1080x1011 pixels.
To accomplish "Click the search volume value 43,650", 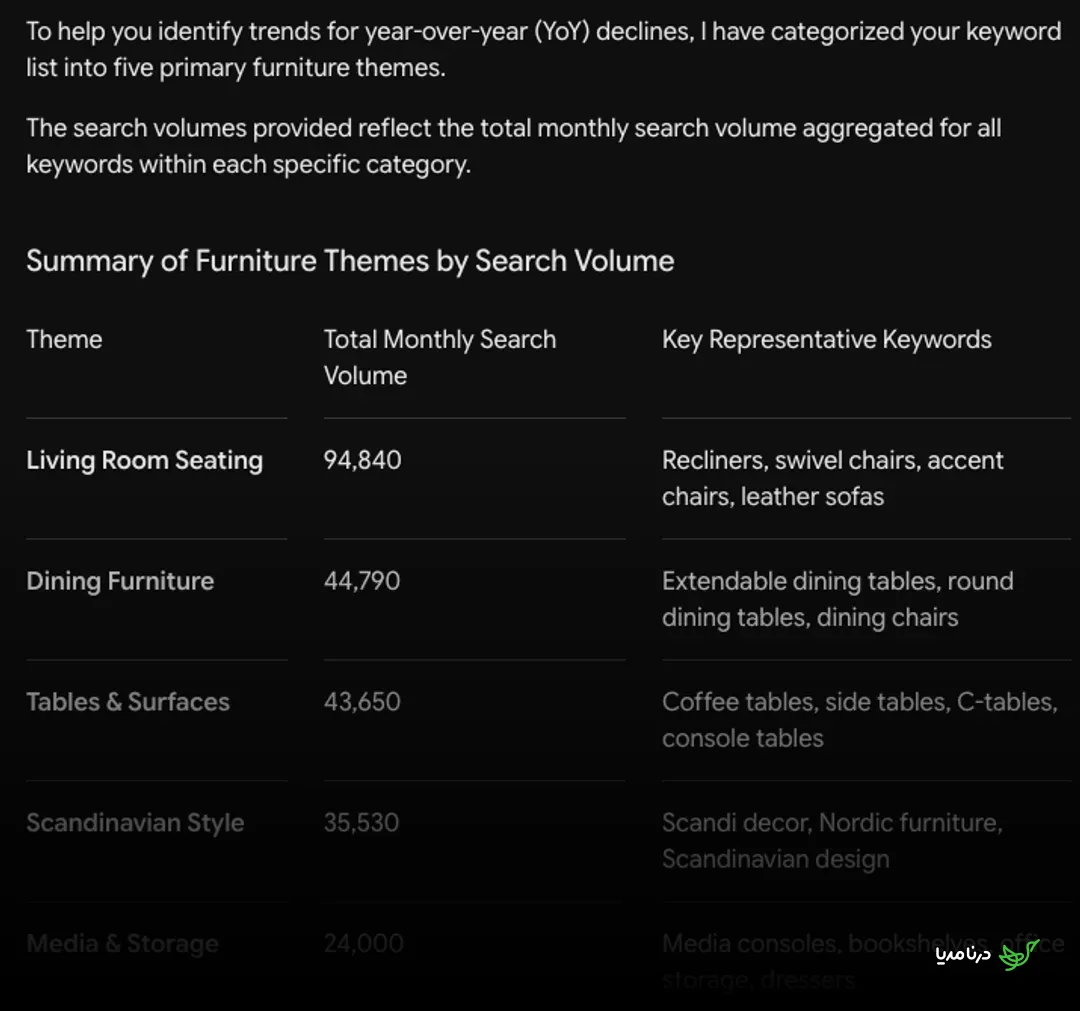I will click(x=362, y=702).
